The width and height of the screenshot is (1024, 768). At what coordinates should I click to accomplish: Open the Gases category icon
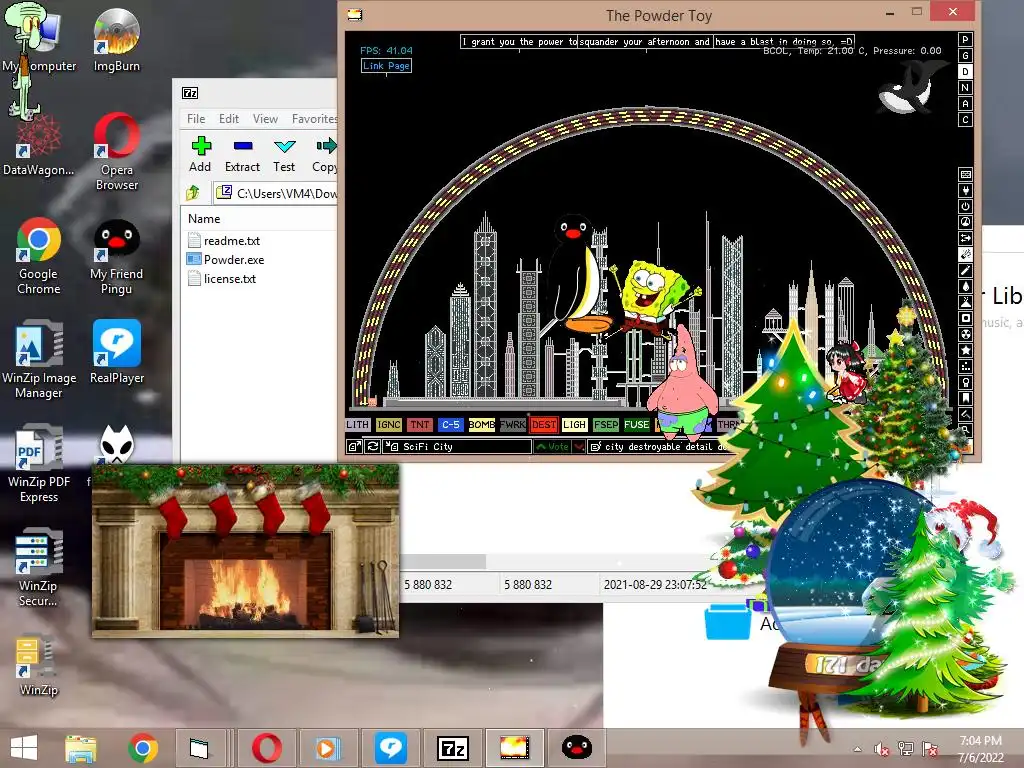pyautogui.click(x=965, y=270)
